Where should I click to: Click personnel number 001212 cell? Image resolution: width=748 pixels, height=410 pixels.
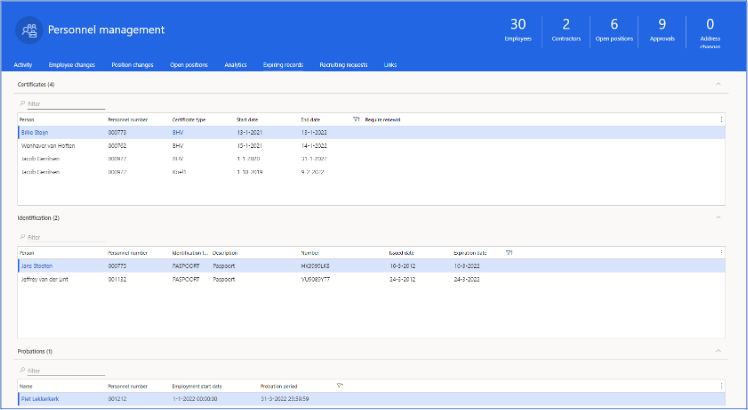click(x=117, y=399)
